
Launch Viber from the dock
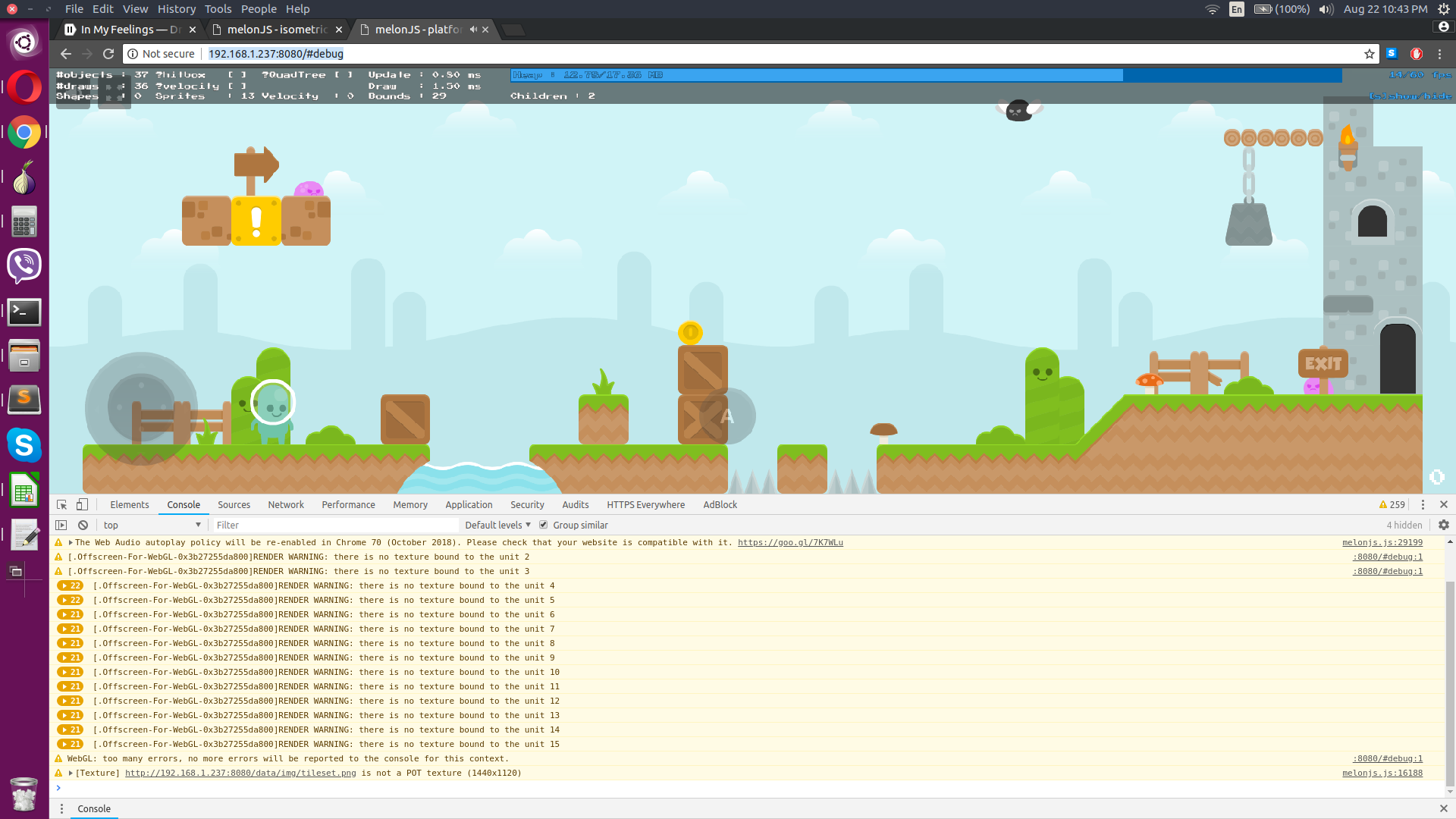pyautogui.click(x=24, y=266)
